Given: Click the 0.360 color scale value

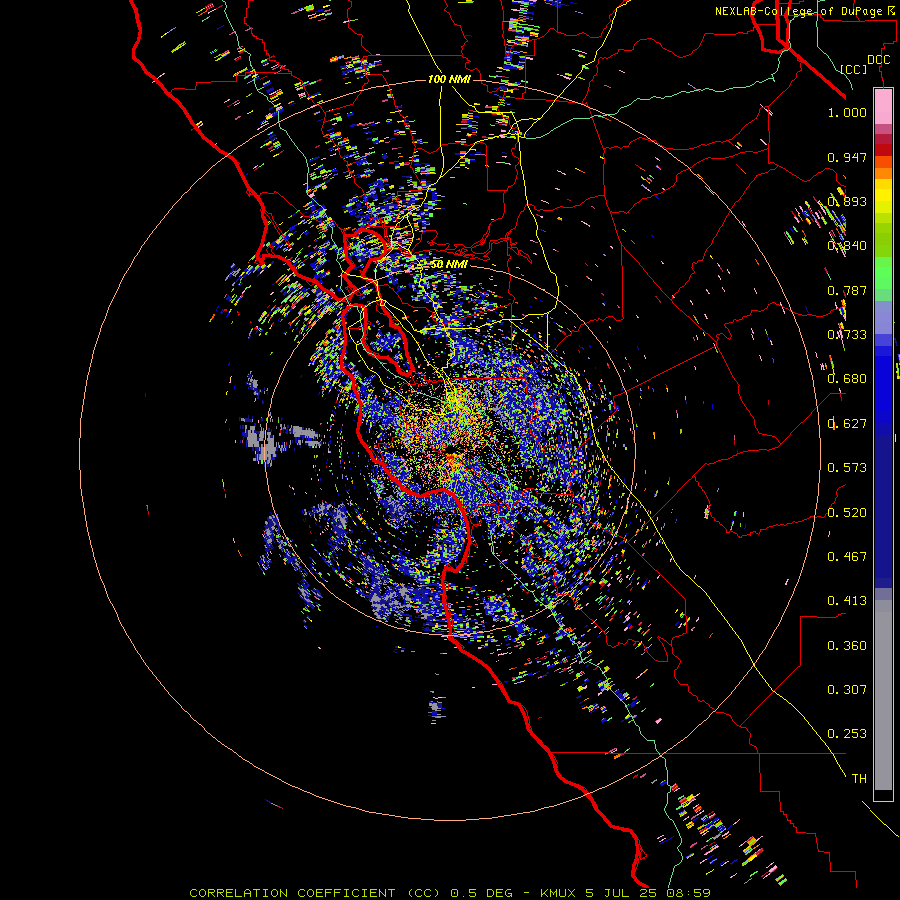Looking at the screenshot, I should (847, 646).
